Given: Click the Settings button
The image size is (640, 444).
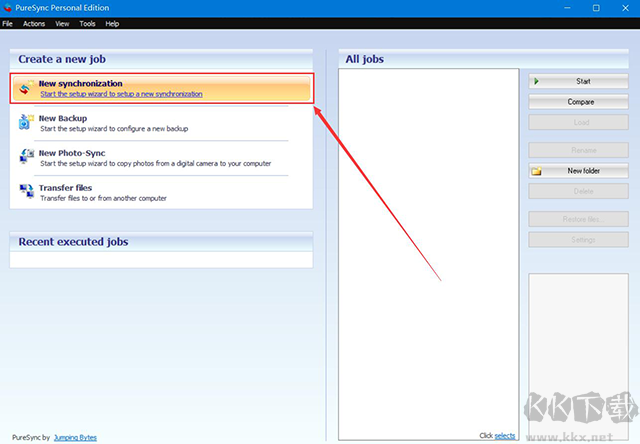Looking at the screenshot, I should pyautogui.click(x=578, y=240).
